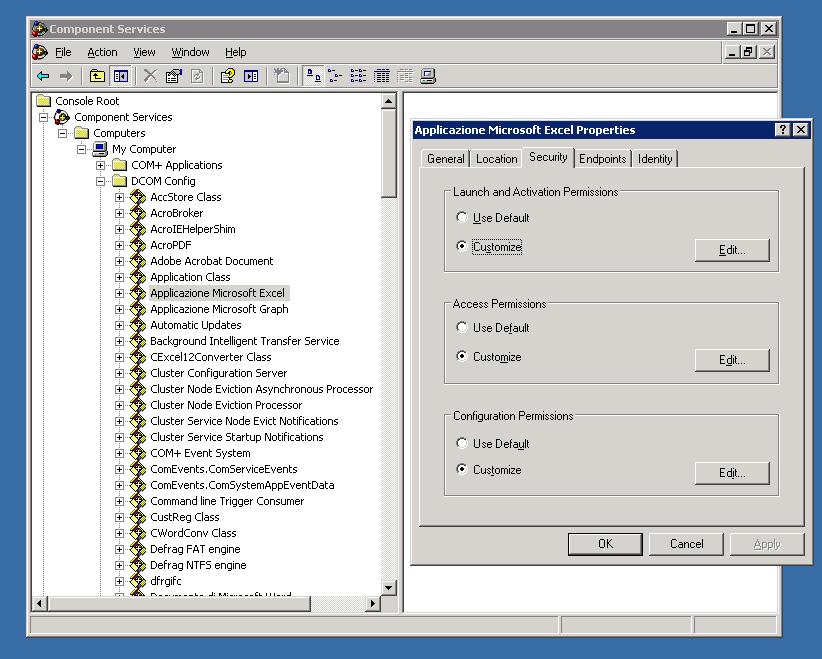Open the Window menu
The height and width of the screenshot is (659, 822).
[190, 52]
